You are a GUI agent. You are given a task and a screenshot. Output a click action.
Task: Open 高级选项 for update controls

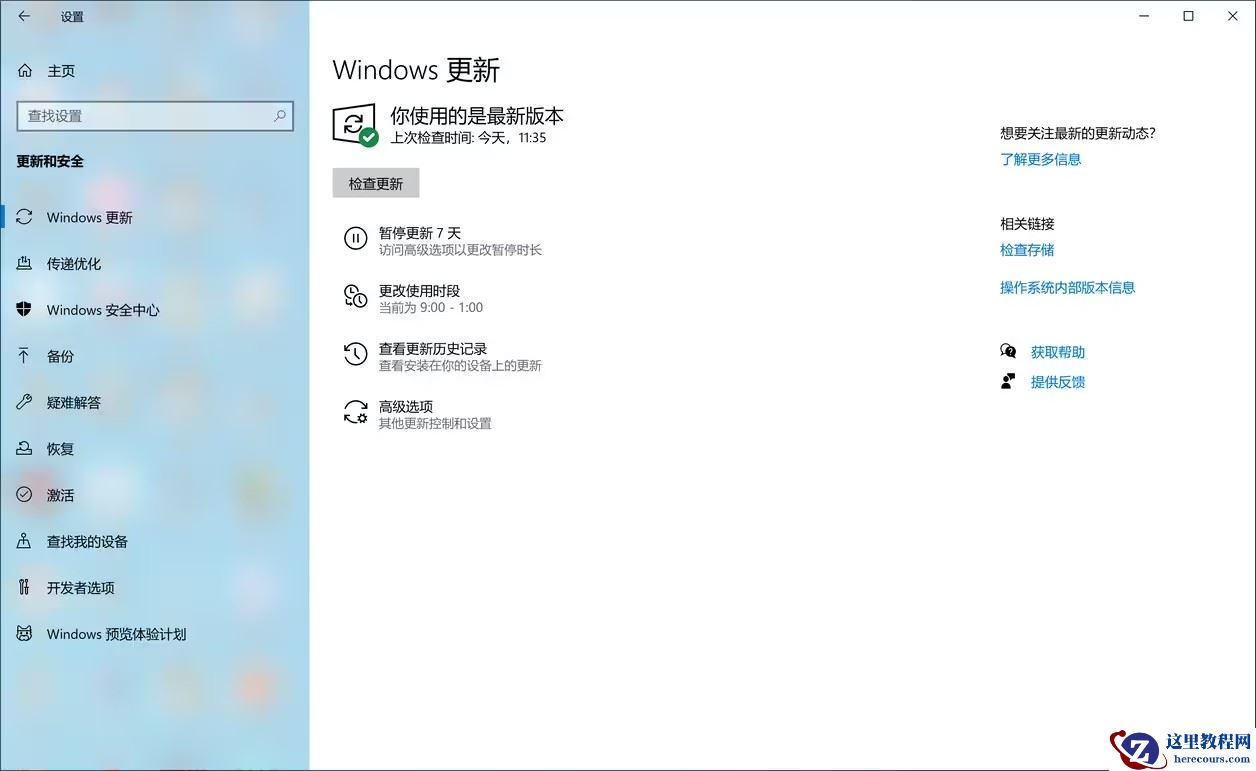click(406, 406)
